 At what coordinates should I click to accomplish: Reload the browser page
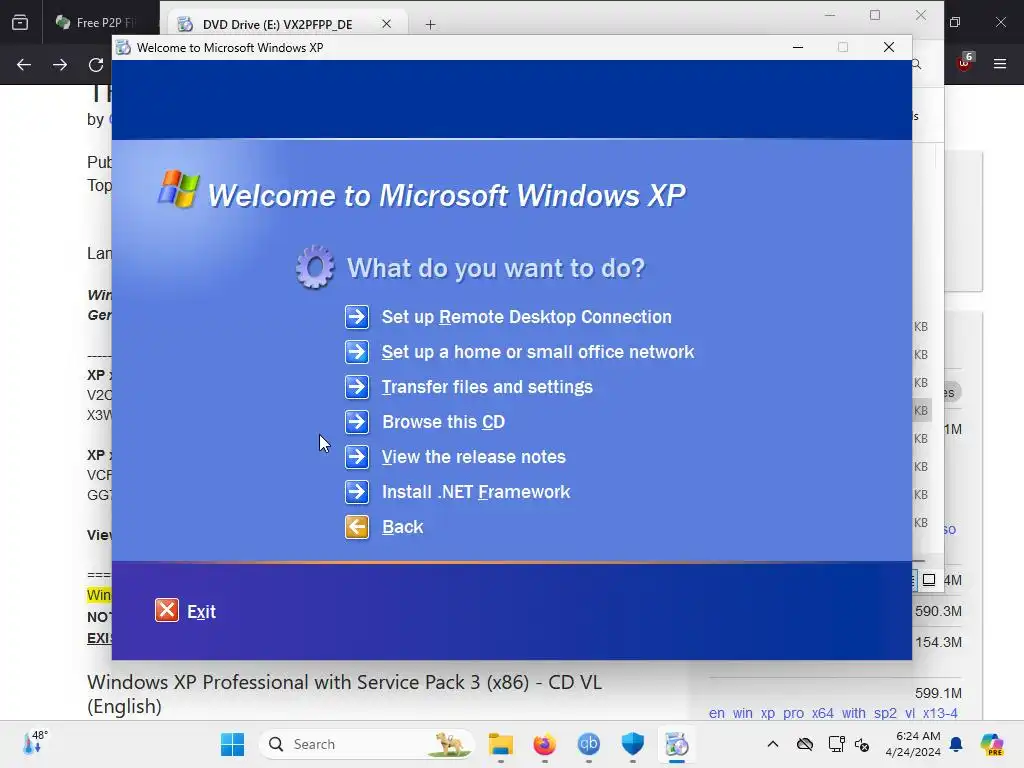[96, 65]
